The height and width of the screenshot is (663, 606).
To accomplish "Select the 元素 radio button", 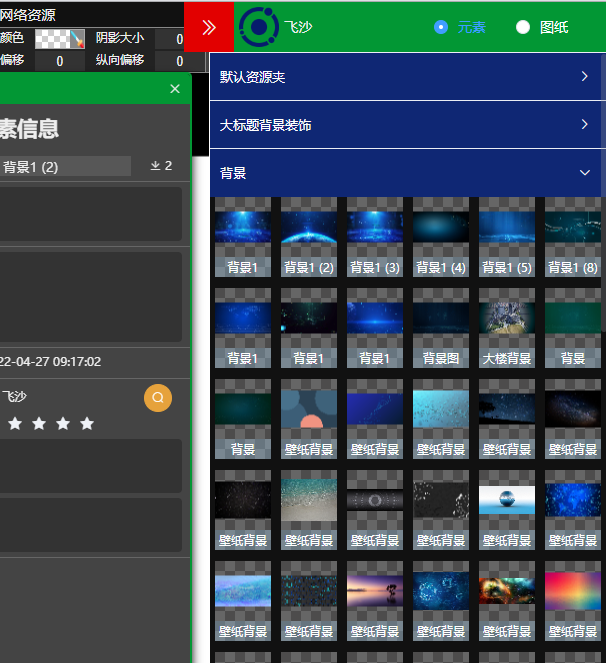I will (x=441, y=27).
